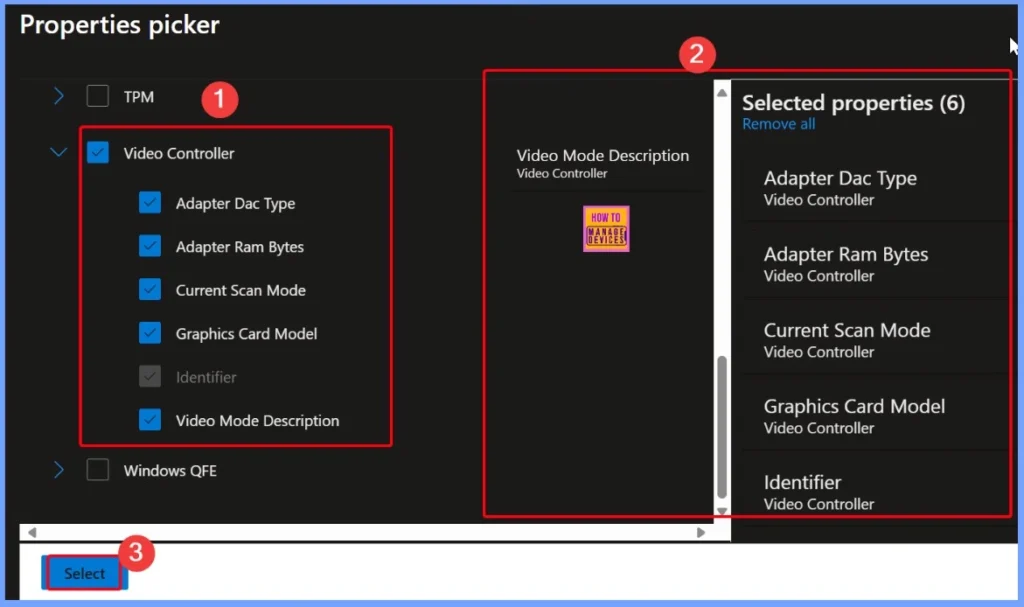Click the Graphics Card Model tree label
The image size is (1024, 607).
246,334
